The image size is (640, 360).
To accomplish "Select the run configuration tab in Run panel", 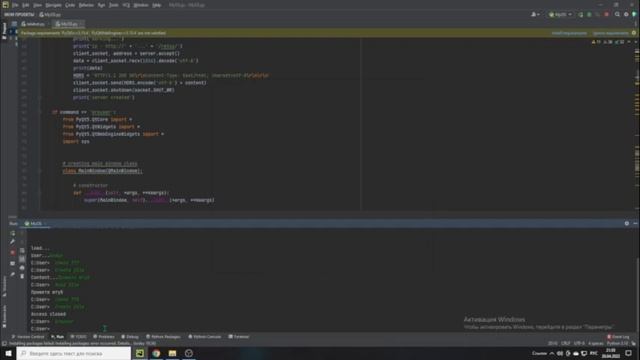I will pyautogui.click(x=35, y=224).
